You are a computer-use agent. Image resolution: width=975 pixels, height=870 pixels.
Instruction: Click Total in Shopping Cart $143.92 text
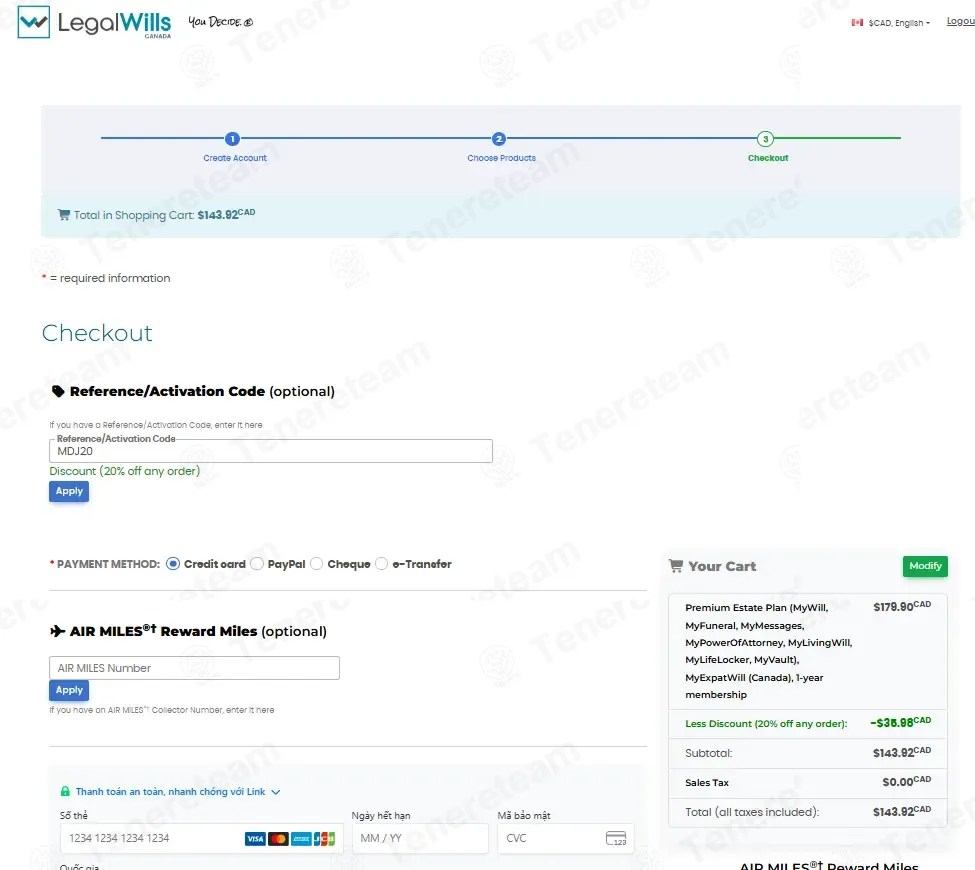point(164,215)
